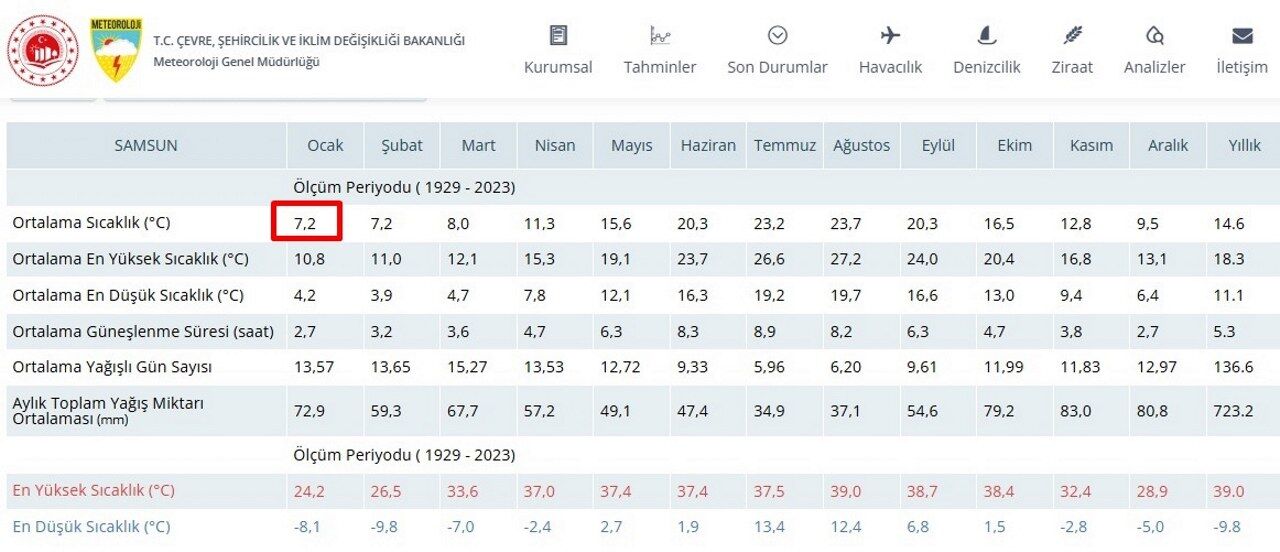Click the Tahminler chart icon
Screen dimensions: 1280x552
pyautogui.click(x=660, y=36)
